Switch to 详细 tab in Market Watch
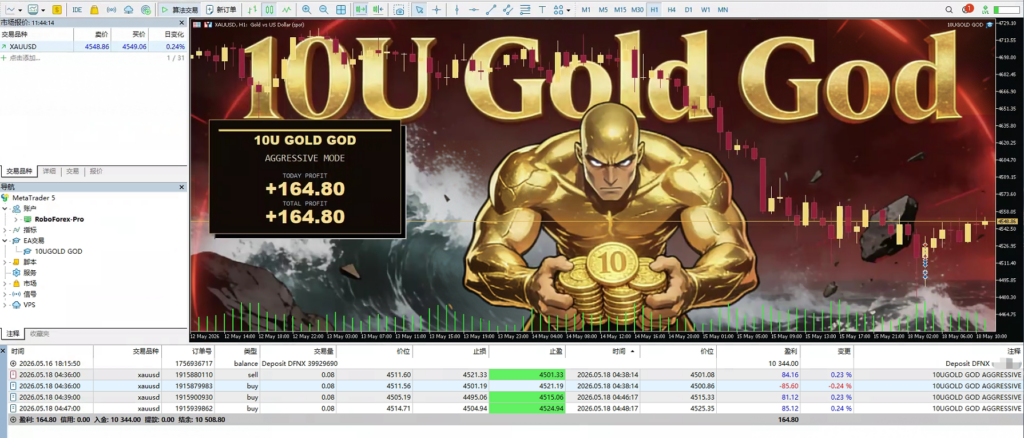The height and width of the screenshot is (438, 1024). 49,171
